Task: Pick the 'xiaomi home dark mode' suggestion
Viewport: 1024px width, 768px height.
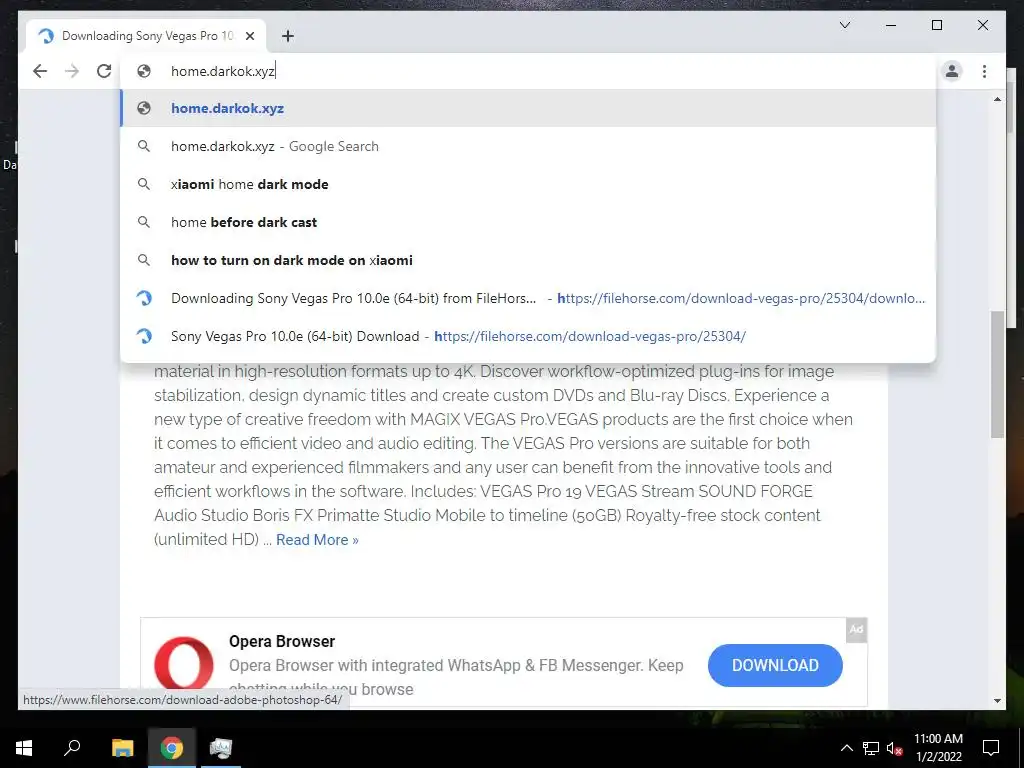Action: 528,184
